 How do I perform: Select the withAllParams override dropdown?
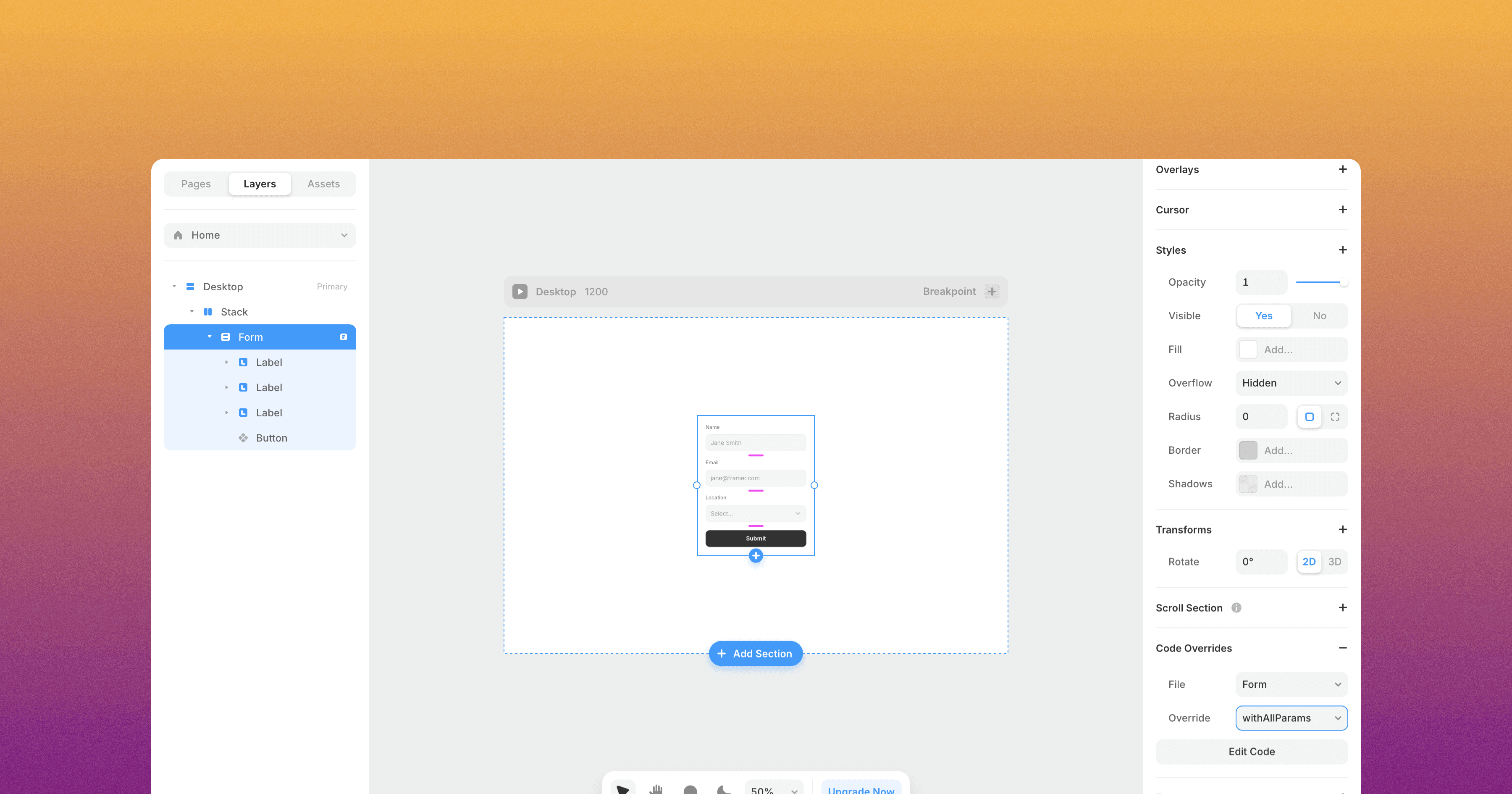coord(1291,718)
